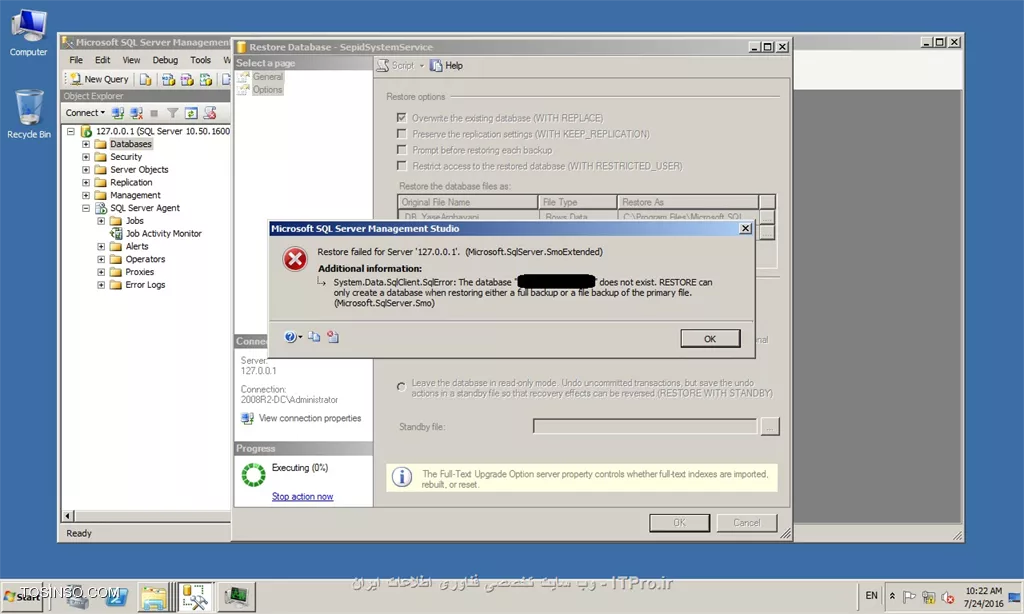1024x614 pixels.
Task: Click OK in the Restore Database window
Action: coord(679,523)
